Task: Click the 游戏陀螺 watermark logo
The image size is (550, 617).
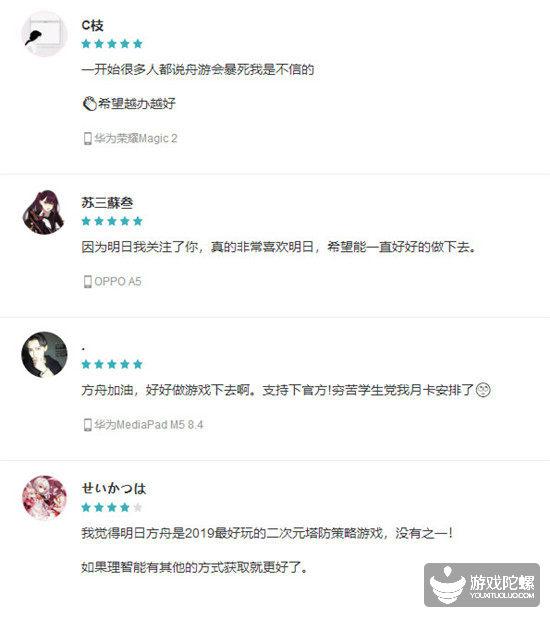Action: pyautogui.click(x=482, y=585)
